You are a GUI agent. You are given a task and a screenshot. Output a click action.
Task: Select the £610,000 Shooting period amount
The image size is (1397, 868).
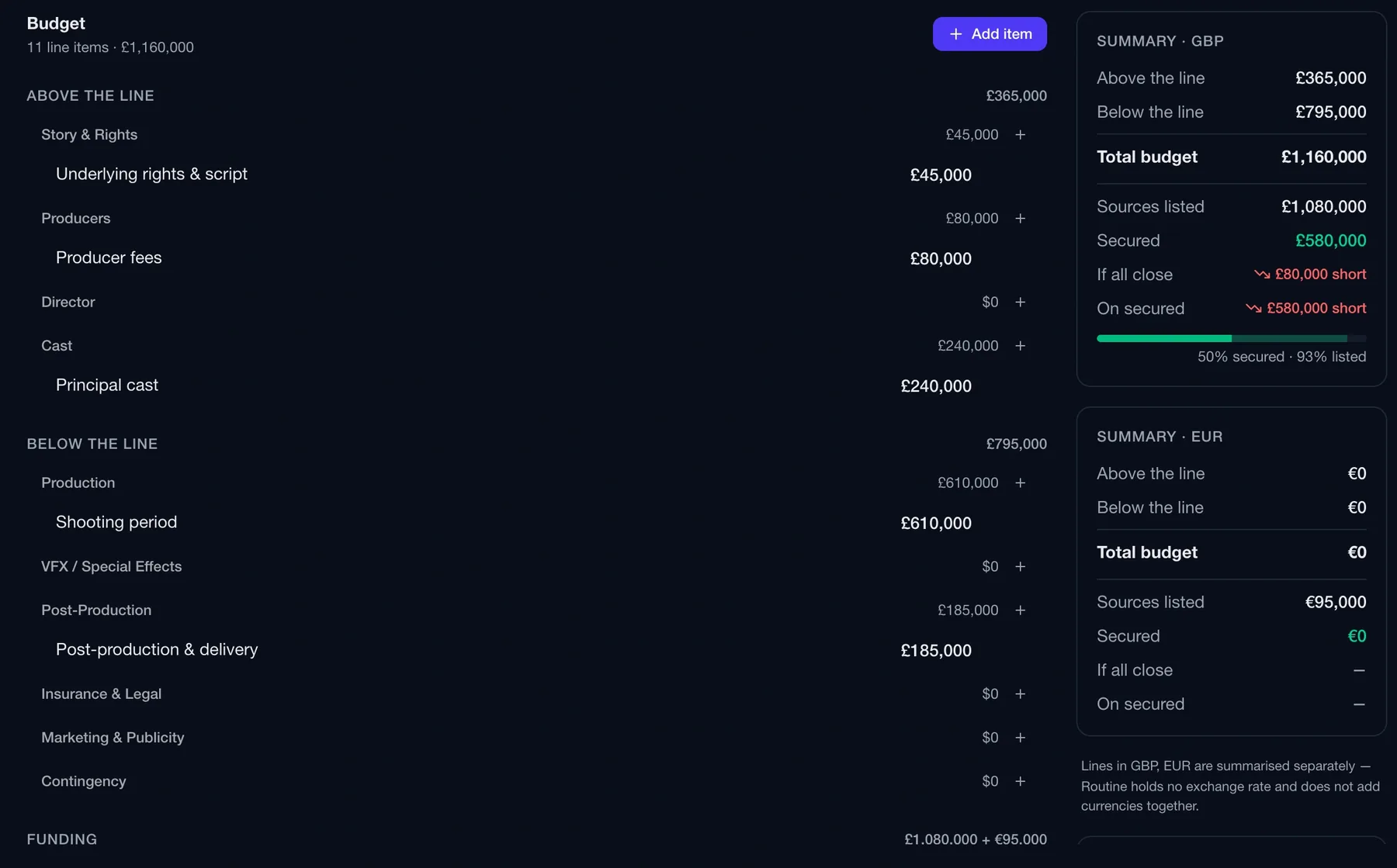[936, 524]
